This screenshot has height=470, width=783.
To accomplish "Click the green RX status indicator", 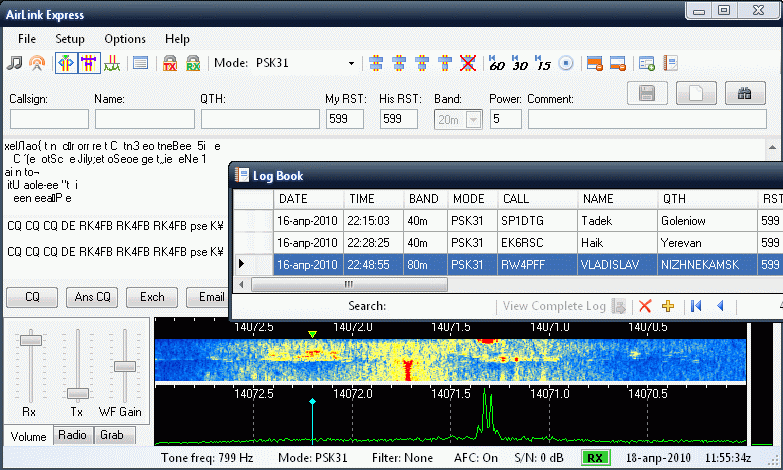I will (x=595, y=458).
